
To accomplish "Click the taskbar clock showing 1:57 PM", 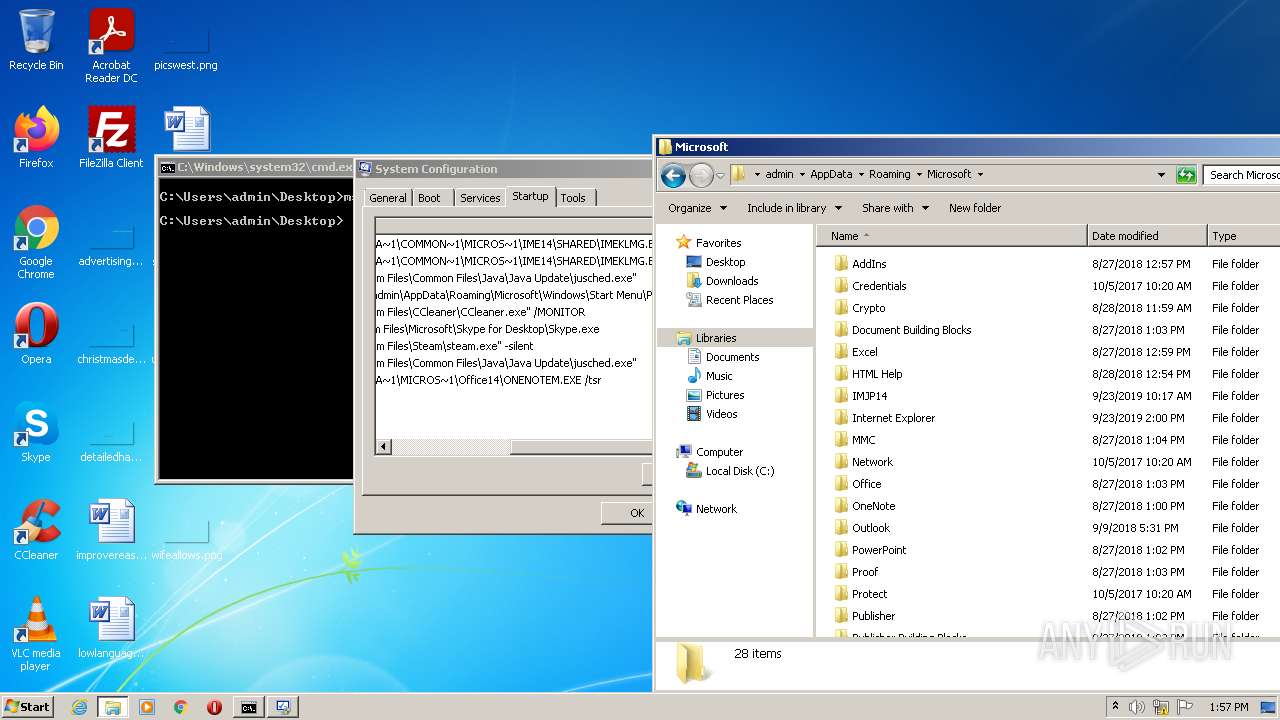I will pos(1228,707).
